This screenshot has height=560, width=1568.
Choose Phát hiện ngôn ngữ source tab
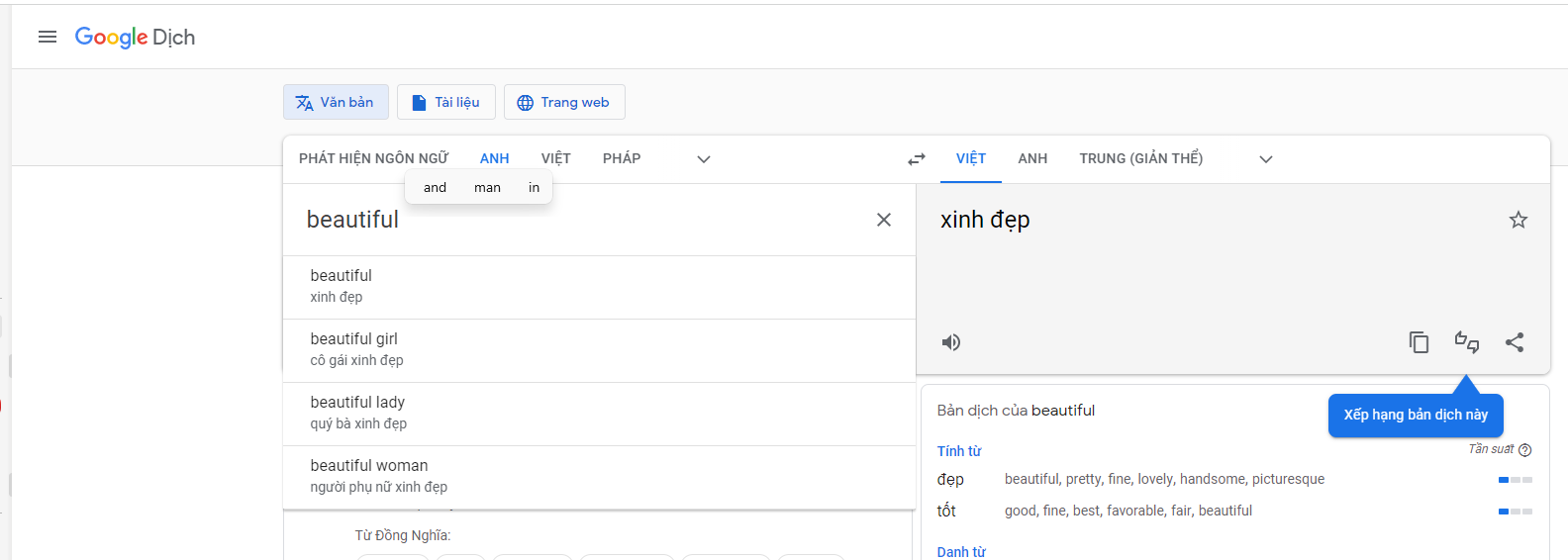click(x=373, y=158)
